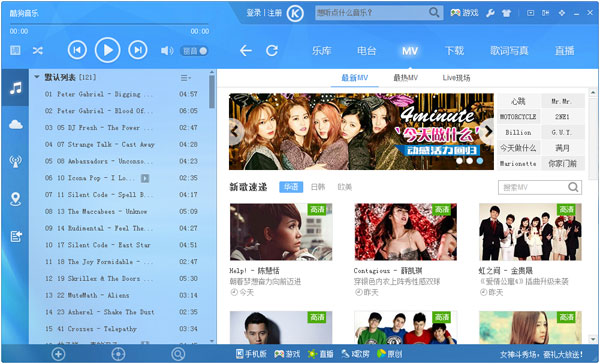This screenshot has height=364, width=600.
Task: Mute the volume speaker icon
Action: click(167, 51)
